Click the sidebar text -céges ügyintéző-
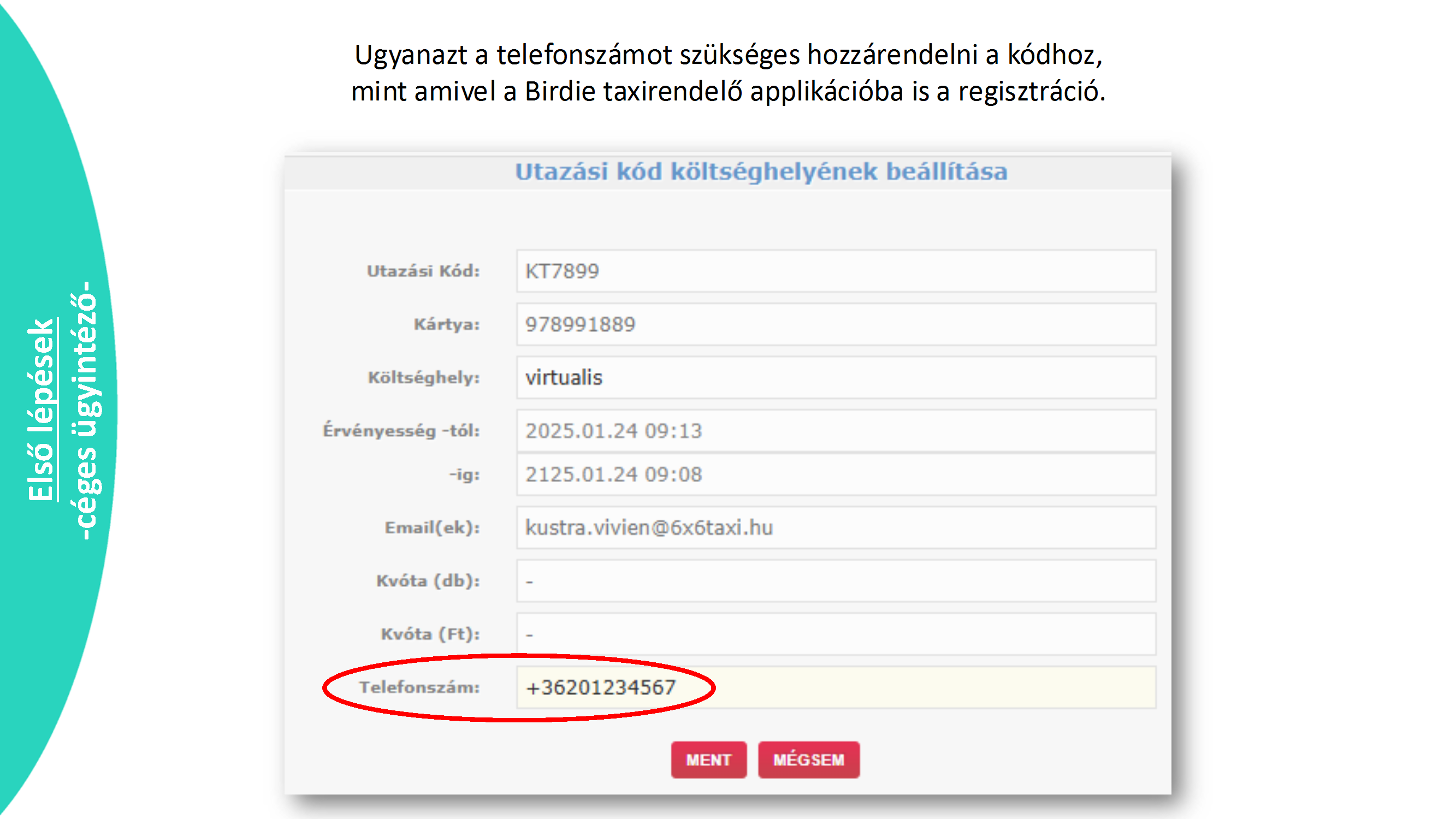 86,411
